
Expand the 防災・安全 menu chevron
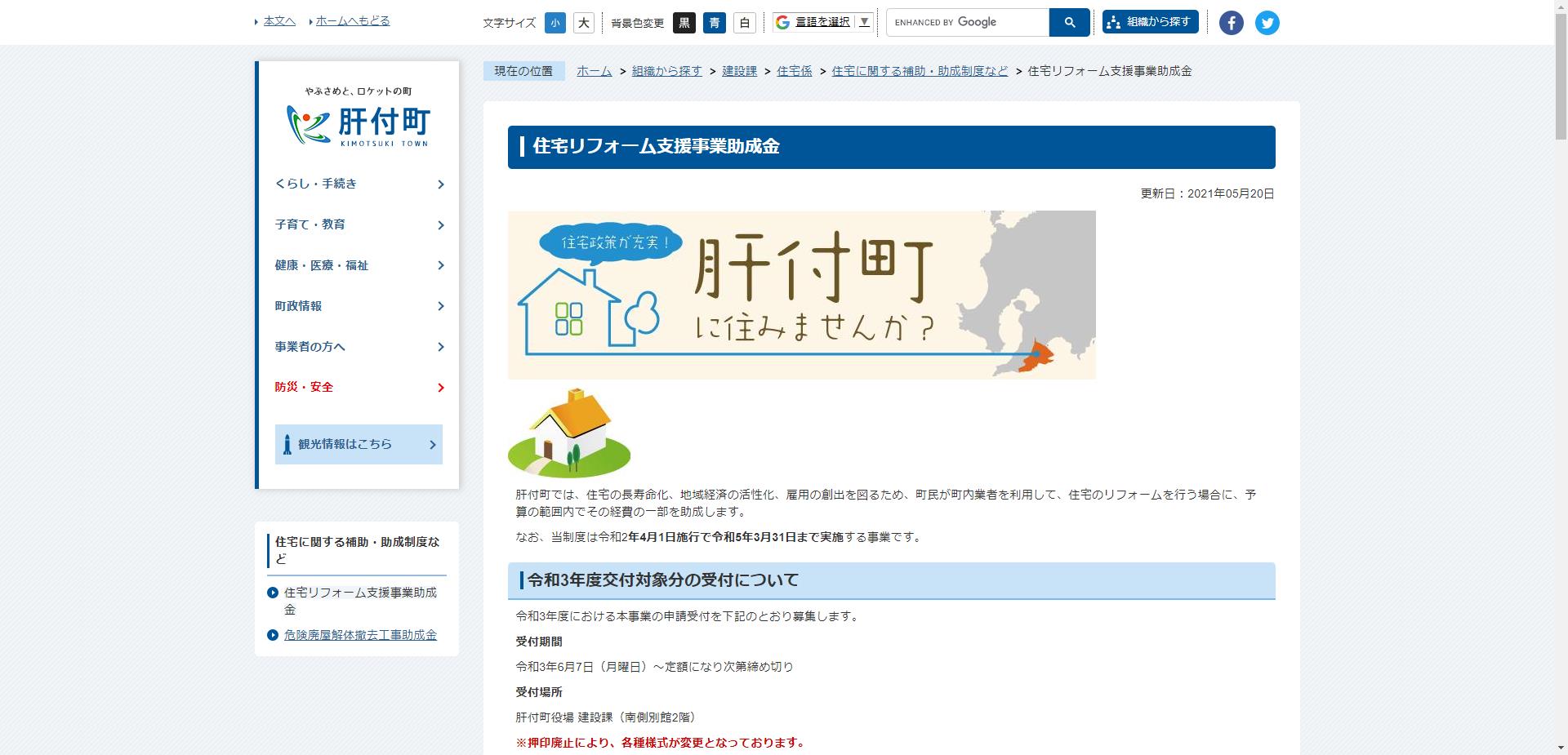tap(440, 387)
